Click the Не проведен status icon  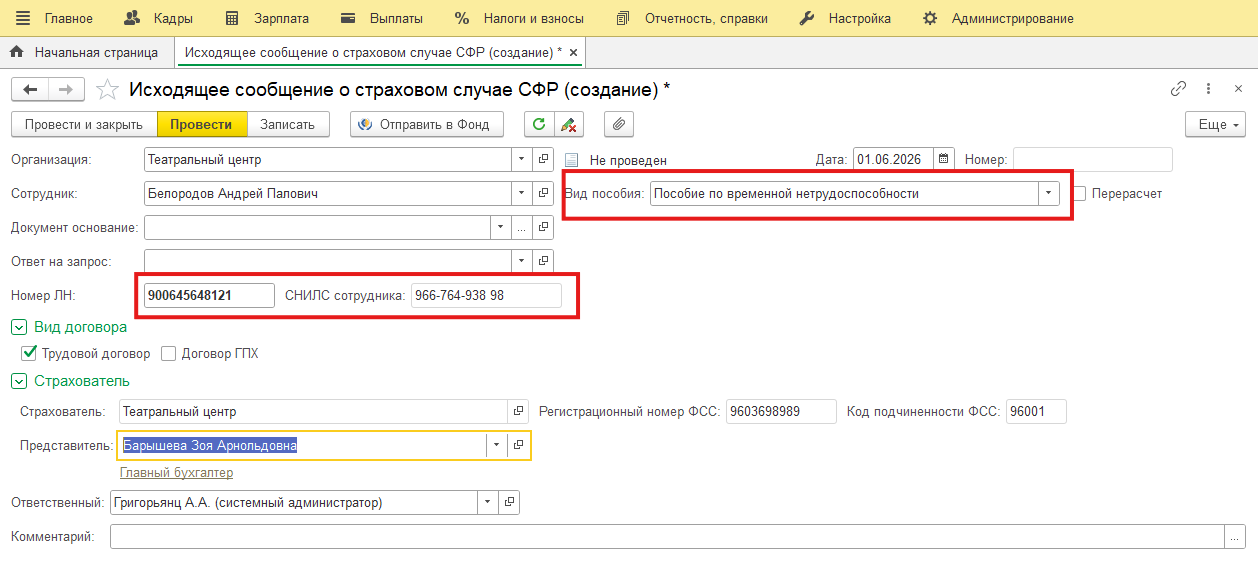tap(572, 160)
